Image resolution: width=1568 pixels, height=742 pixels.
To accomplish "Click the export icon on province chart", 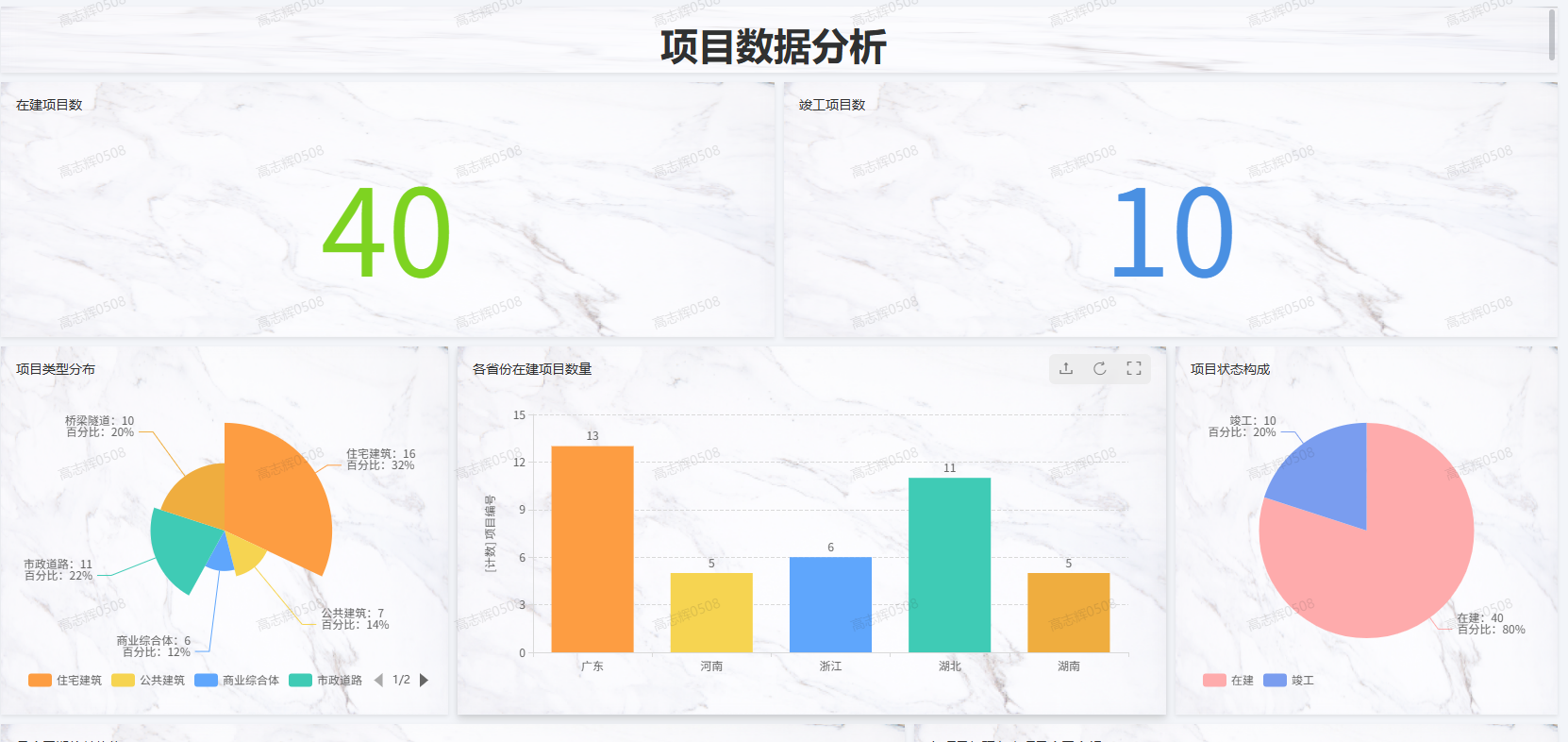I will point(1066,369).
